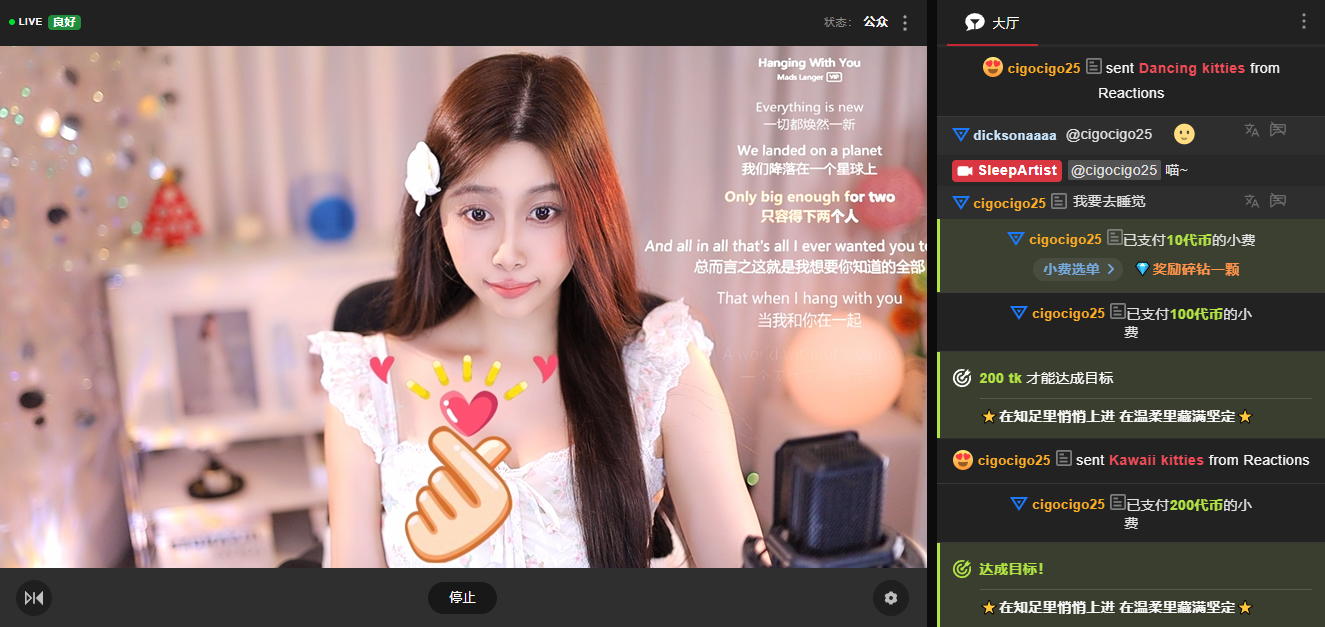Click report icon on 我要去睡觉 message
Viewport: 1325px width, 627px height.
coord(1277,201)
